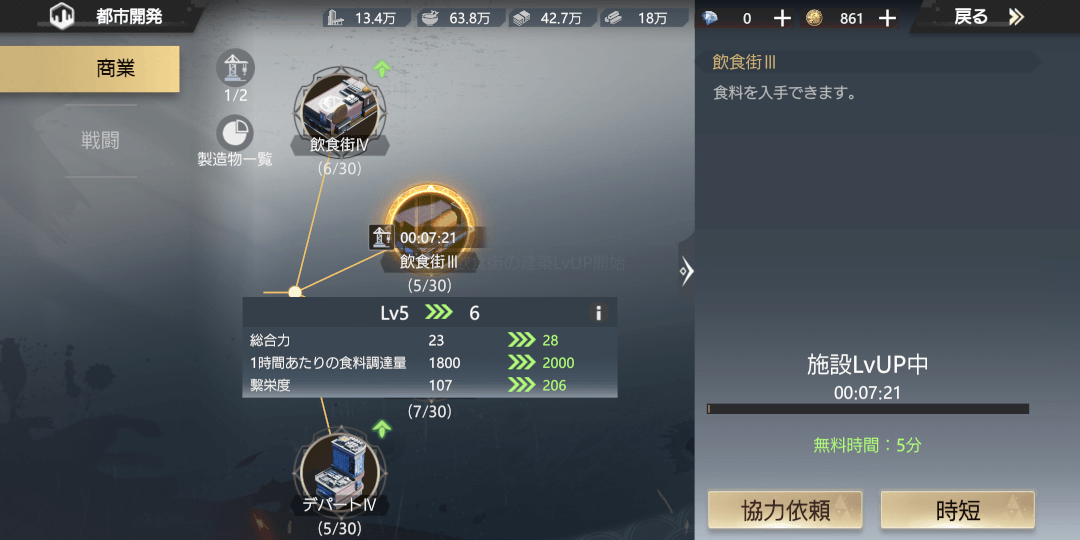Click the 施設LvUP progress bar
The image size is (1080, 540).
(868, 409)
